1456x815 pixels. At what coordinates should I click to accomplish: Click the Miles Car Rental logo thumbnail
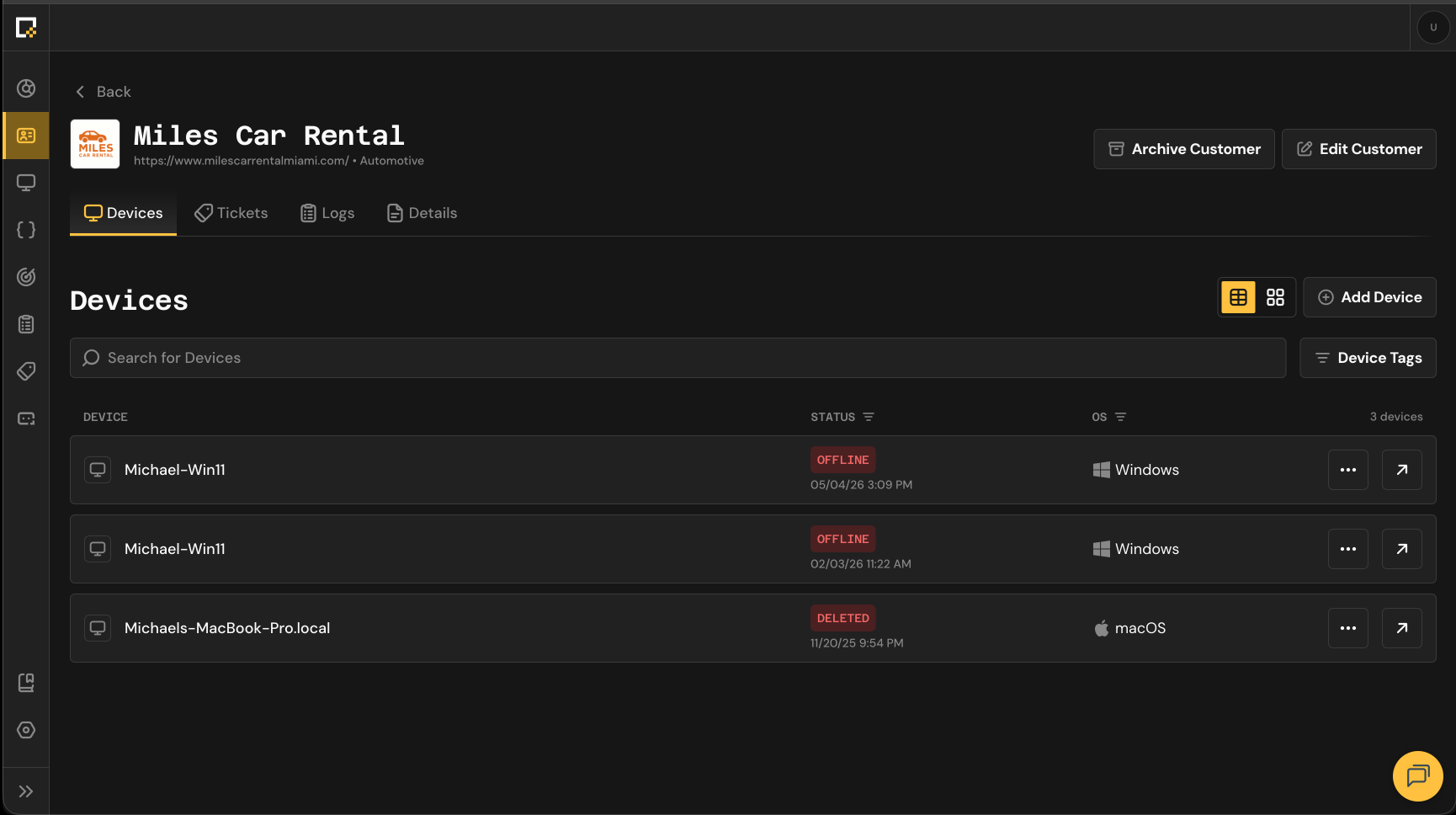(x=95, y=144)
